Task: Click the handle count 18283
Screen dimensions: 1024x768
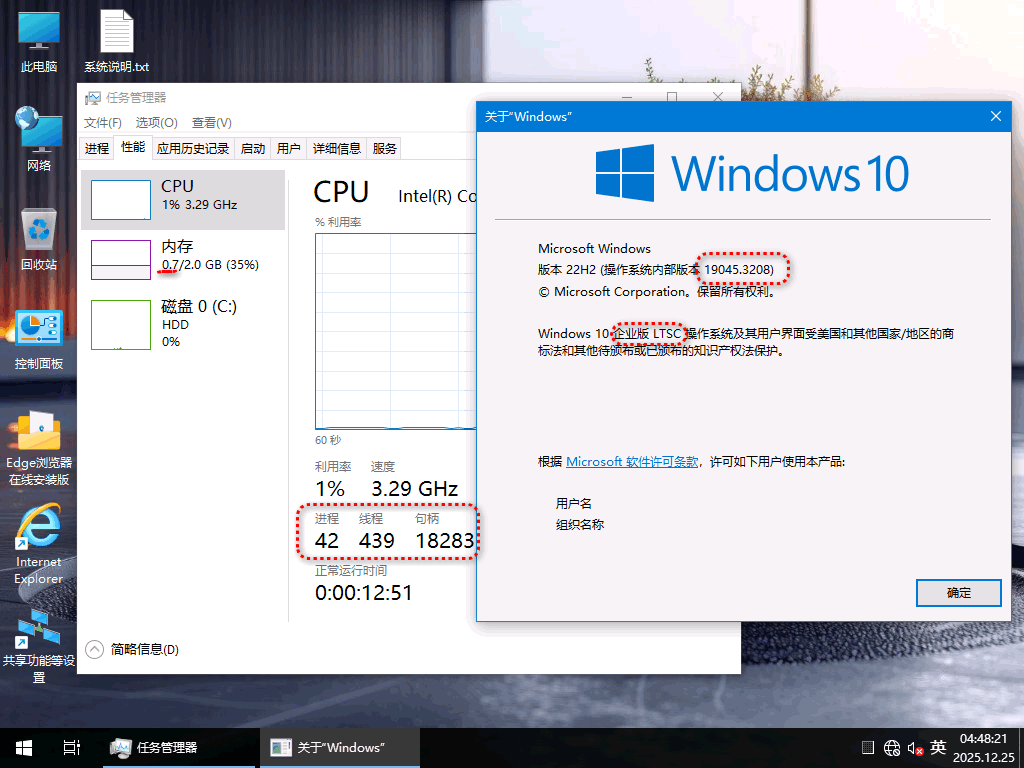Action: (x=445, y=541)
